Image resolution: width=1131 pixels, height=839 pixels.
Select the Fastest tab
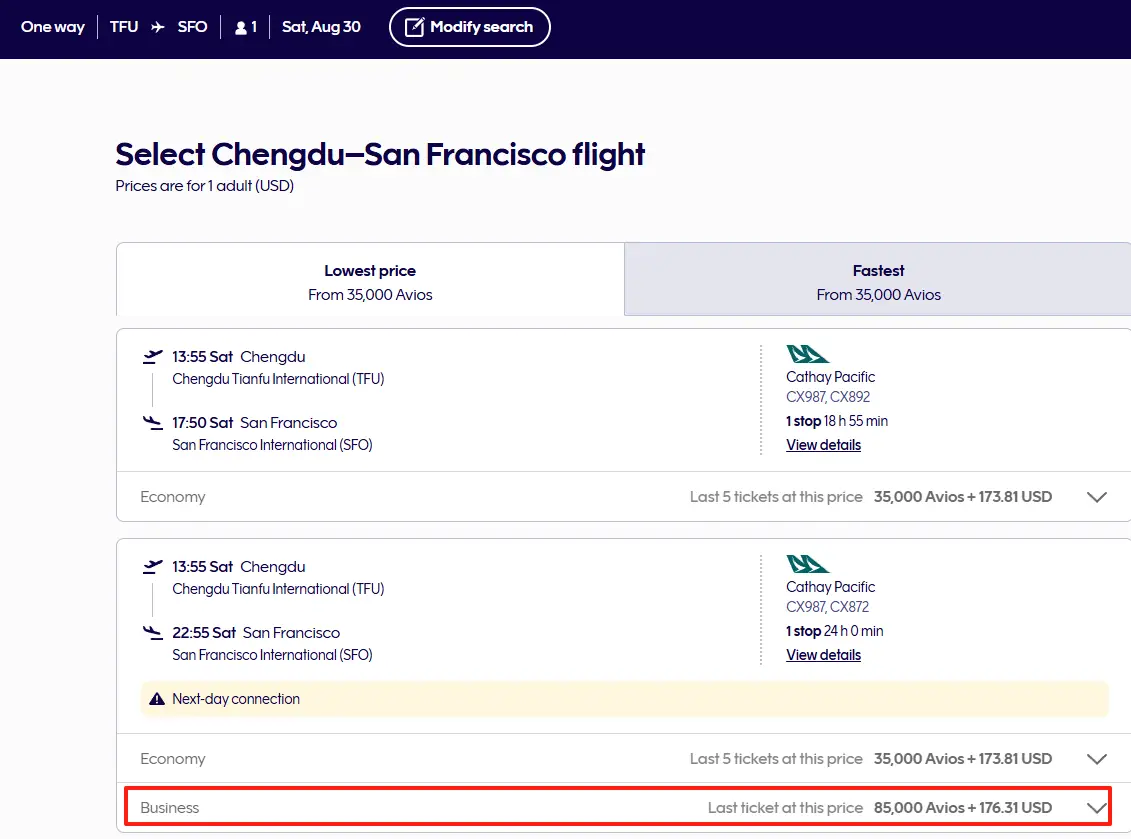coord(878,280)
